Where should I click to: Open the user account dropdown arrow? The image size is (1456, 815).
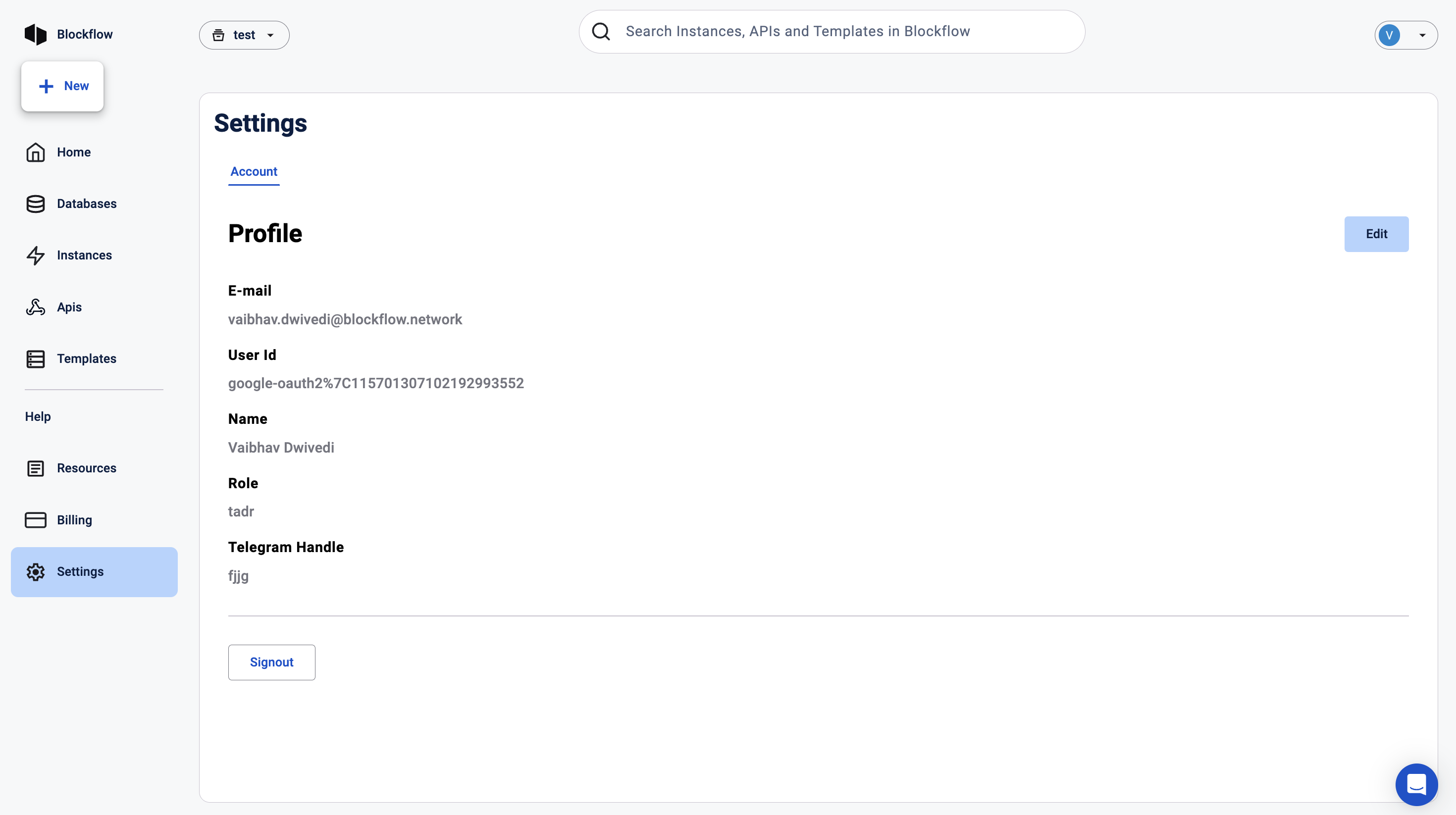1422,35
